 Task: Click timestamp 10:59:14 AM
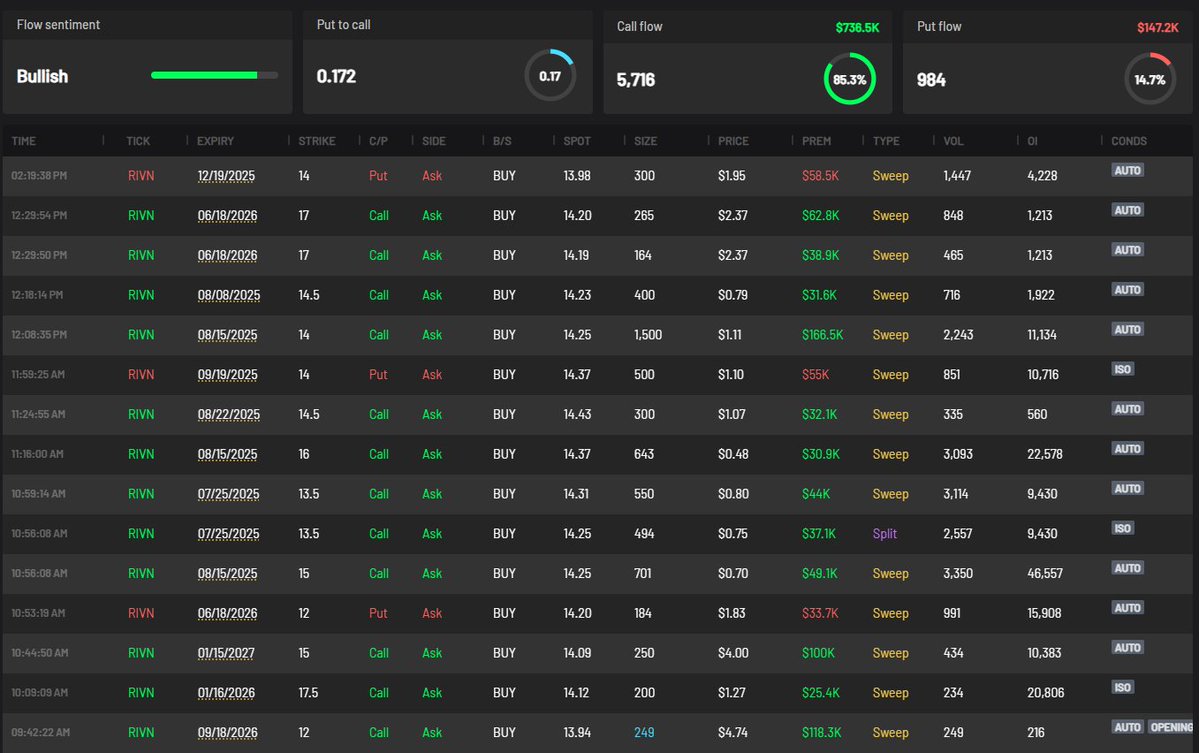(x=38, y=494)
